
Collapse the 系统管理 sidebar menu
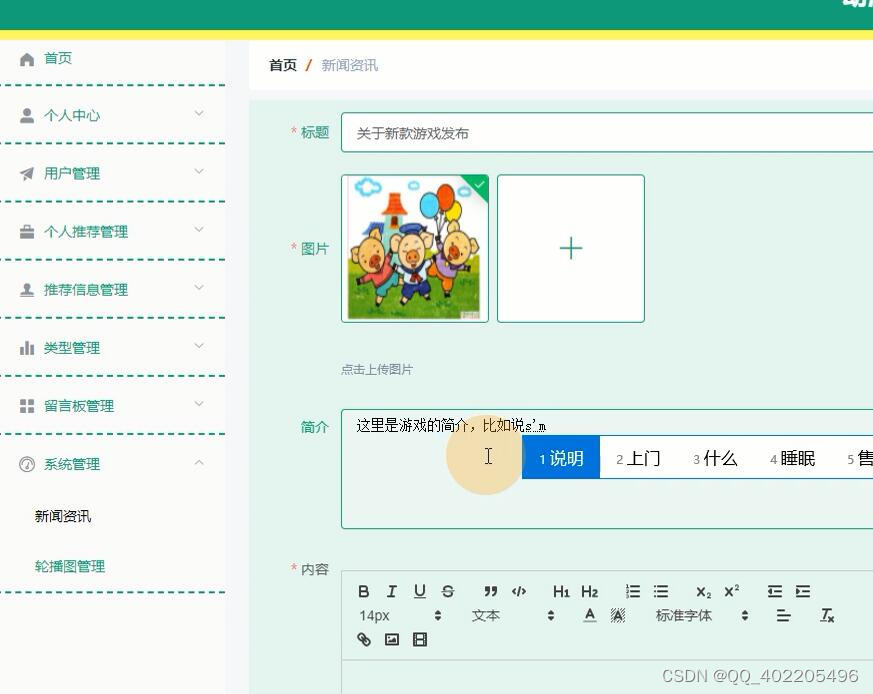click(112, 463)
